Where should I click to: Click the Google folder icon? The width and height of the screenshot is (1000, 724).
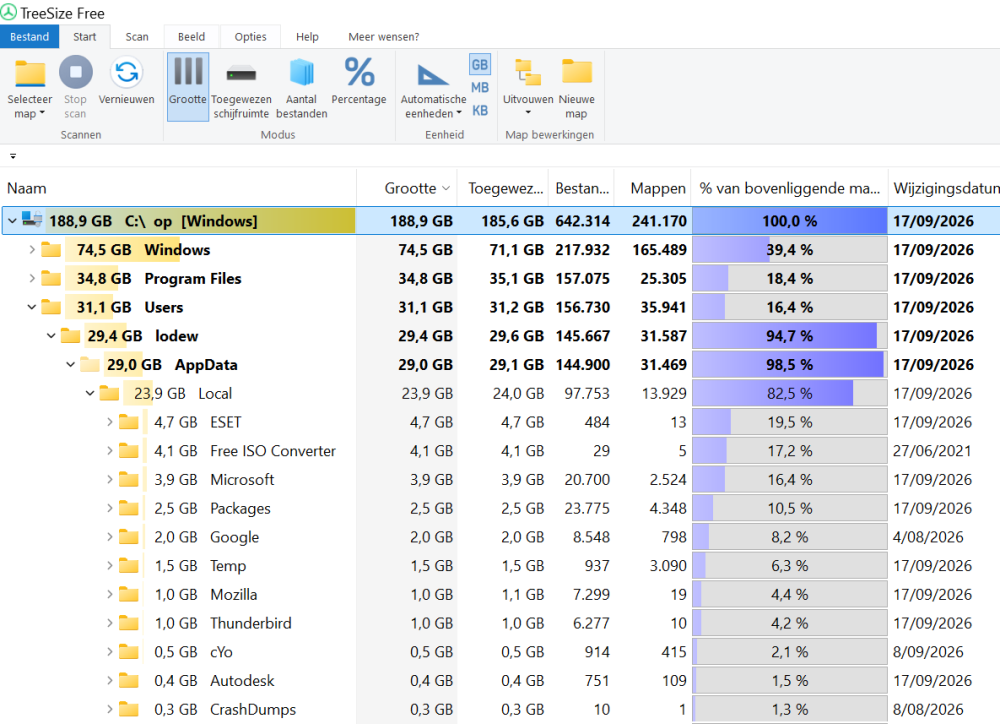[129, 536]
